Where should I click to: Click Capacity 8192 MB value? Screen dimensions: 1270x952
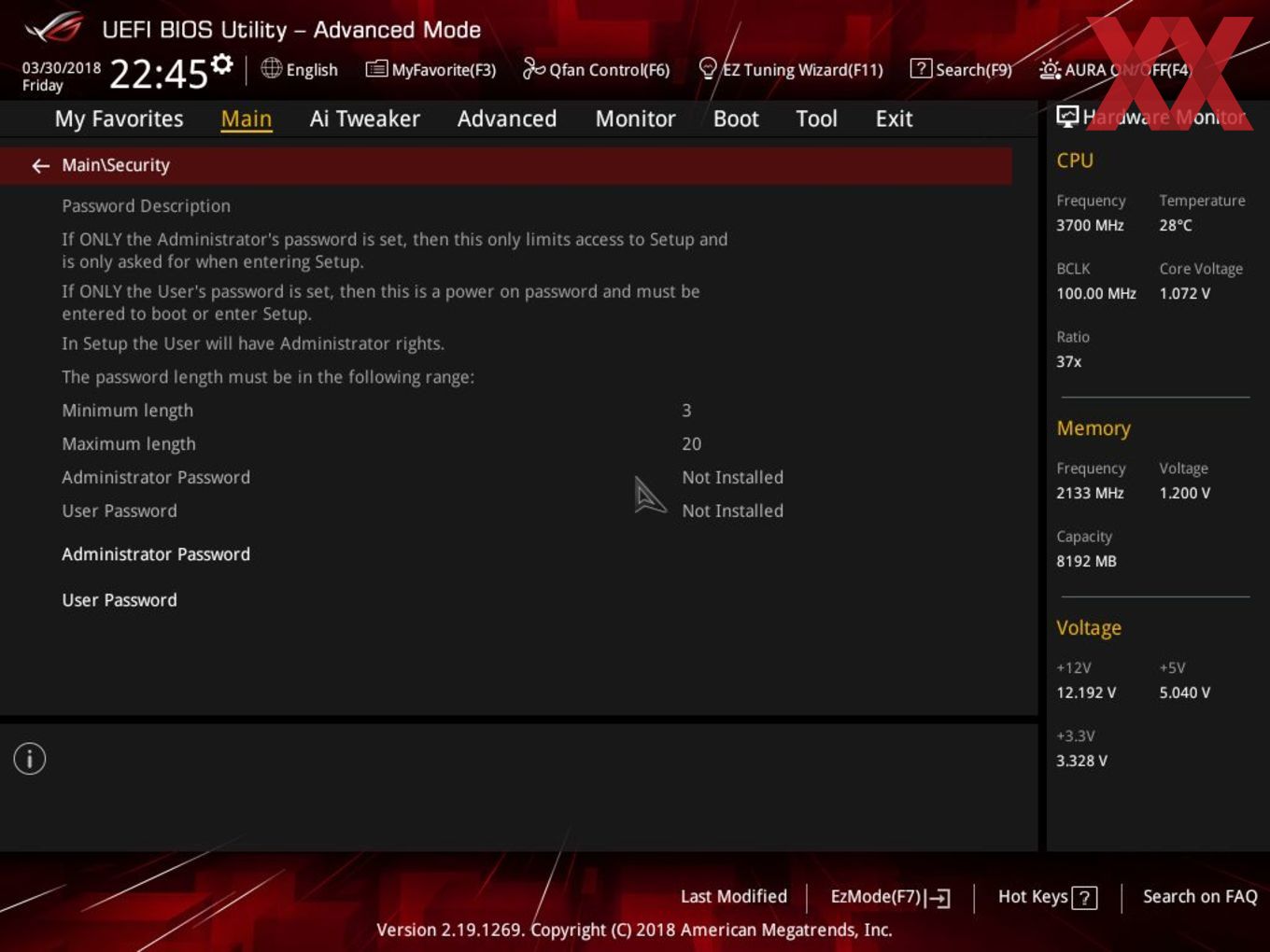pyautogui.click(x=1086, y=561)
